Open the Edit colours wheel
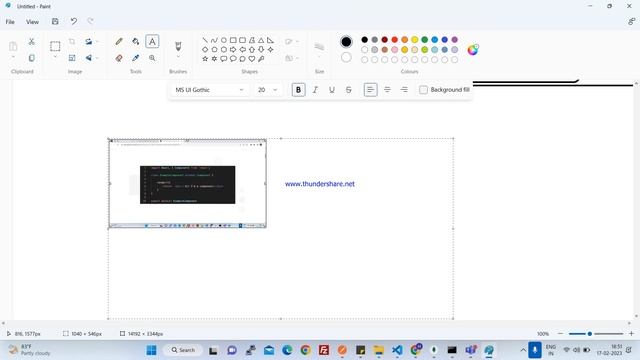 [473, 50]
